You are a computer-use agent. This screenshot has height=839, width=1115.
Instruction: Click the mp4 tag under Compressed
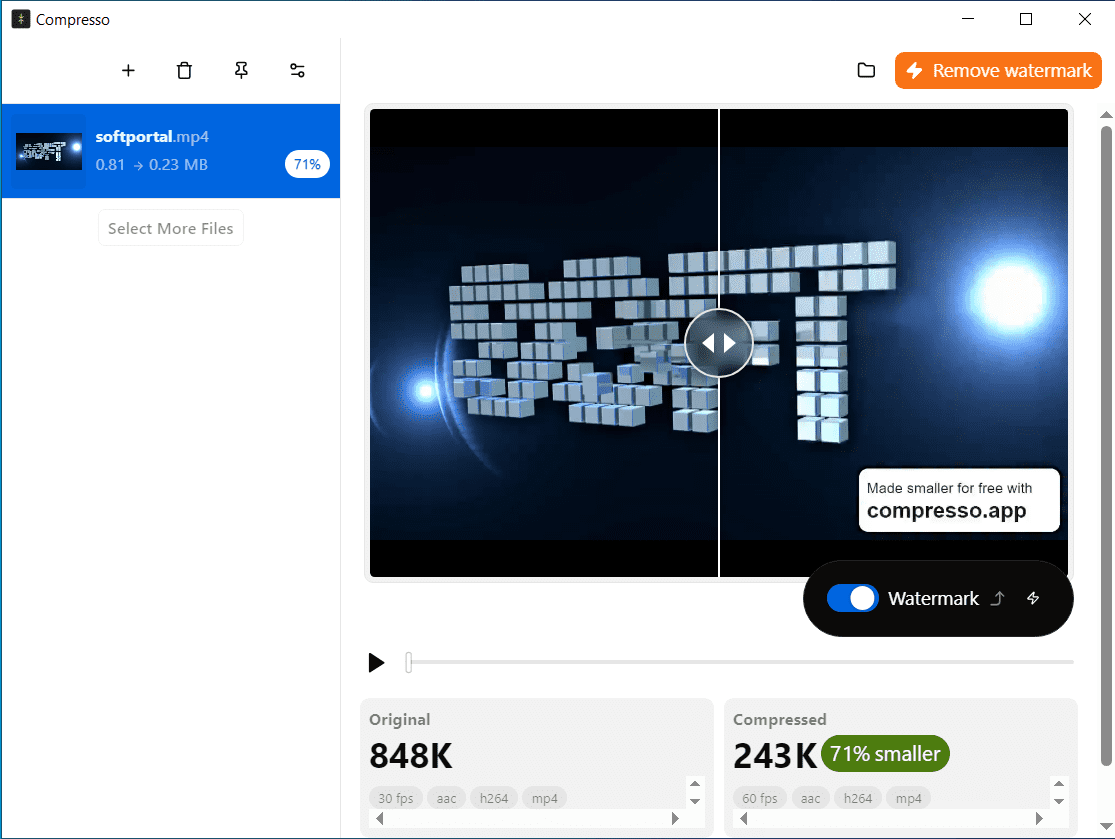909,798
